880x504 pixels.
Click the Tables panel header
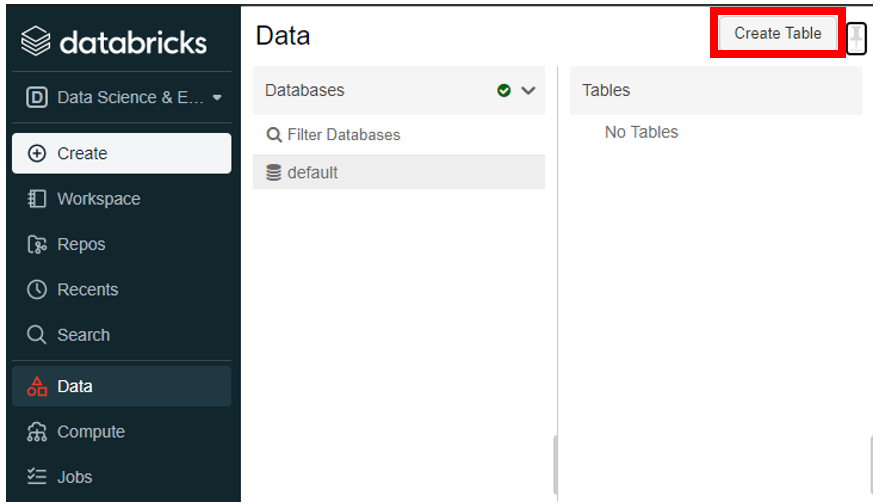coord(716,90)
